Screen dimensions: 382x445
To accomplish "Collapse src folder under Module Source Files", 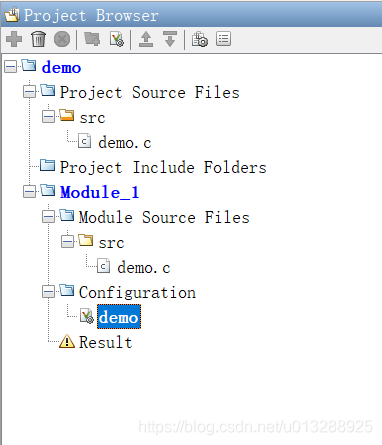I will 67,242.
